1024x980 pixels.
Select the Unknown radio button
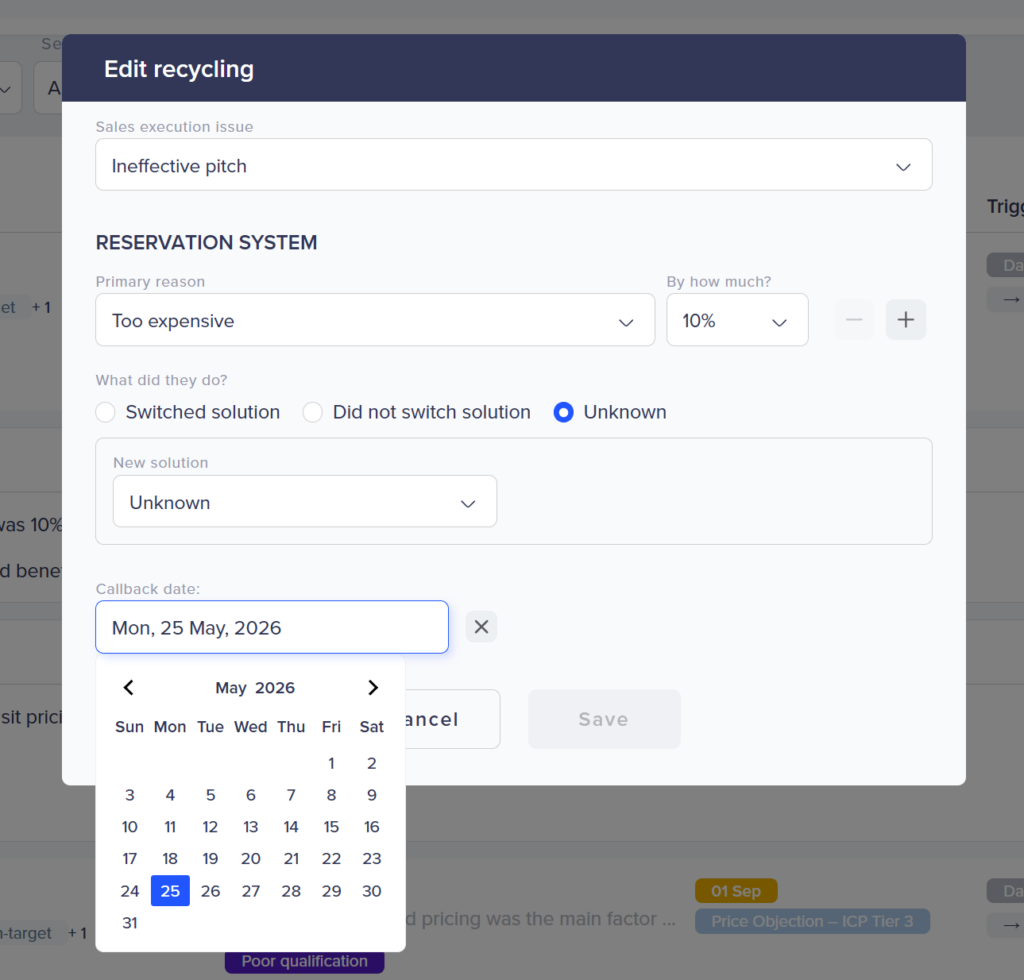(x=563, y=412)
